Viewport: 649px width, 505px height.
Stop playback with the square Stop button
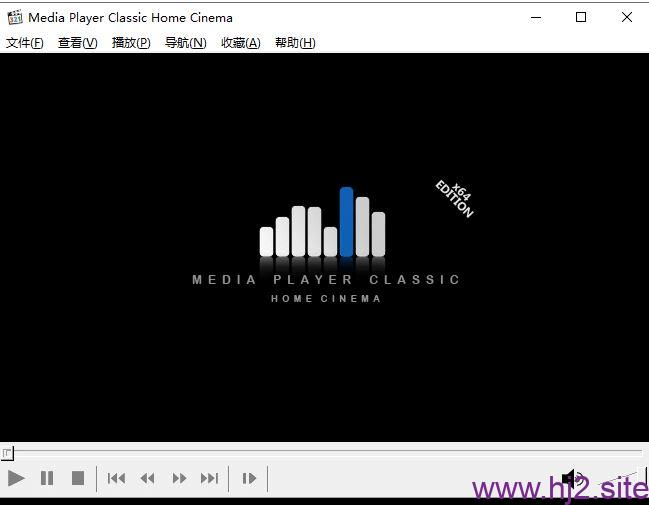click(x=78, y=479)
